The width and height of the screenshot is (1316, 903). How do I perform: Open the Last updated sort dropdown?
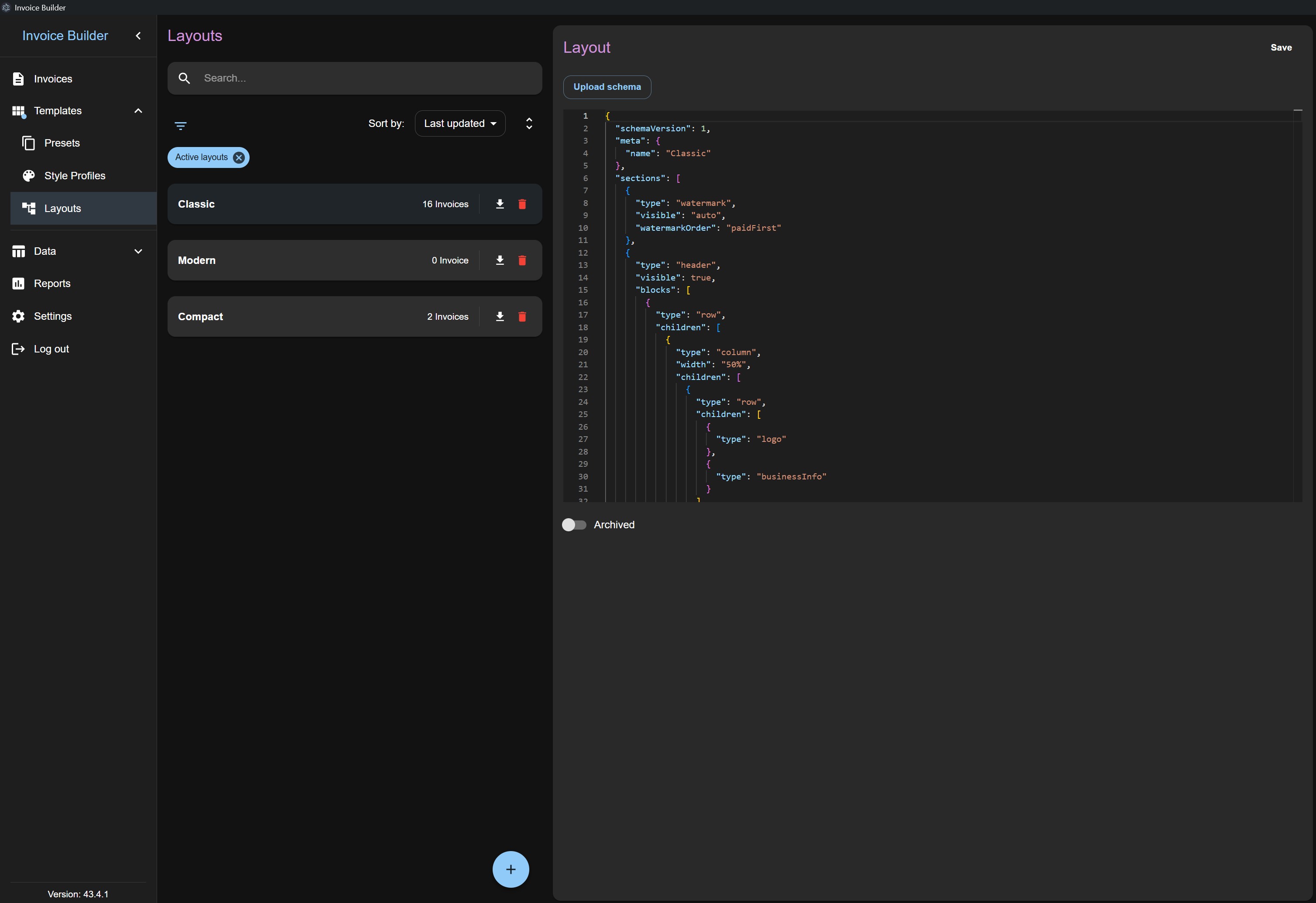[460, 123]
